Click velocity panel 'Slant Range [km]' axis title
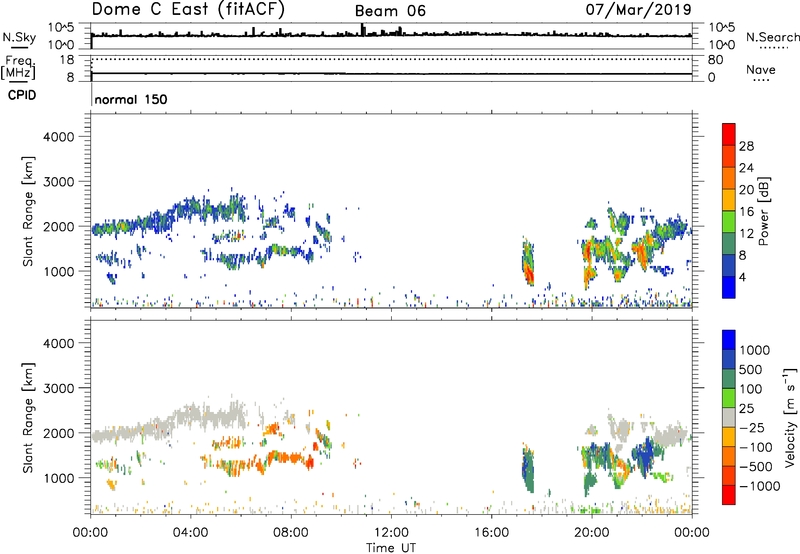Image resolution: width=800 pixels, height=554 pixels. click(28, 418)
